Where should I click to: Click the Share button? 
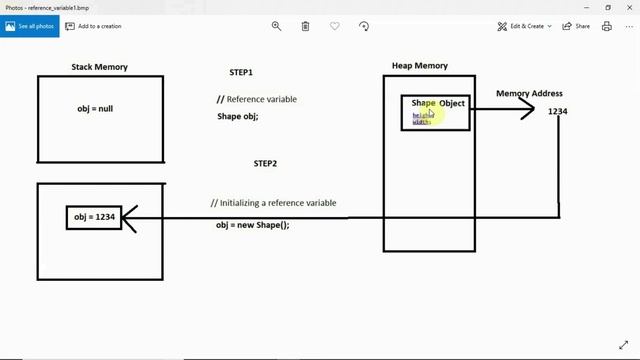[576, 26]
